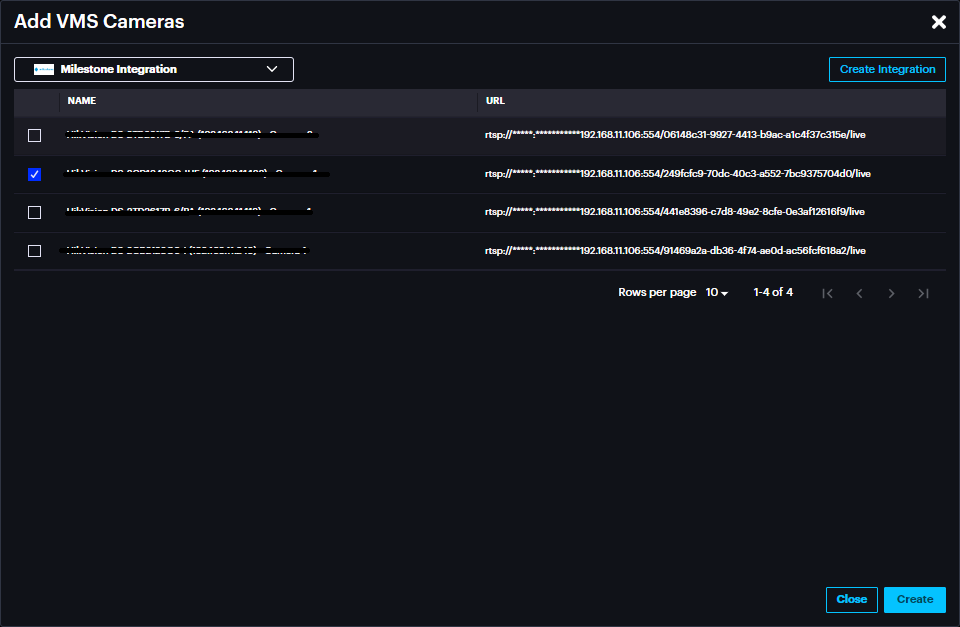This screenshot has height=627, width=960.
Task: Select the RTSP URL ending in 7bc9375704d0
Action: (x=677, y=174)
